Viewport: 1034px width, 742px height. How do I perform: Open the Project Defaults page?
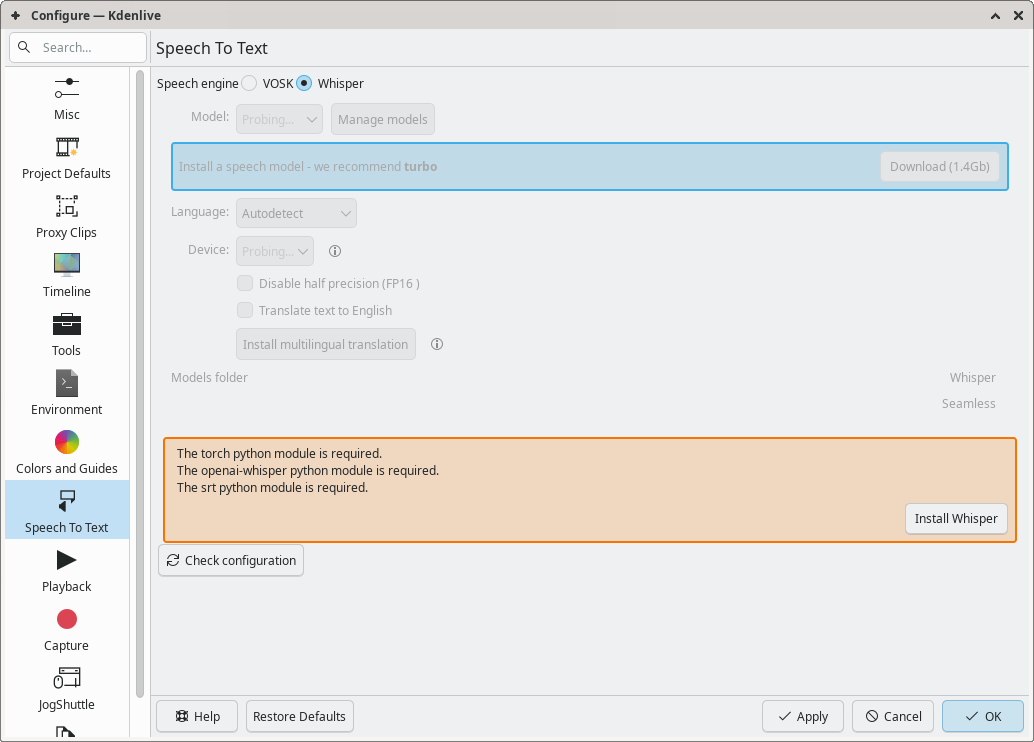[x=67, y=158]
